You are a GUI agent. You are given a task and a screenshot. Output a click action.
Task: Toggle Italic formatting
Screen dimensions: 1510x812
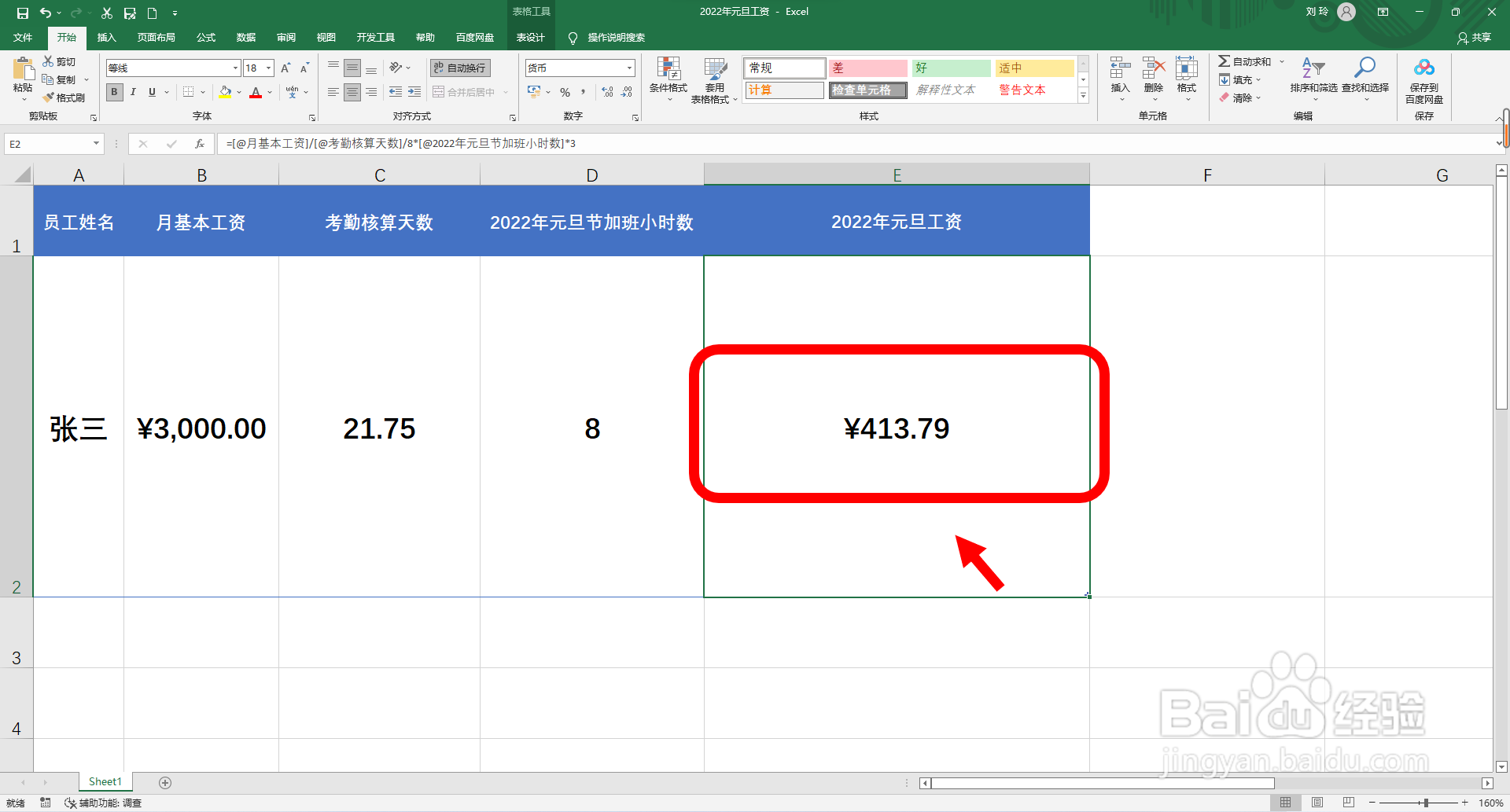(133, 92)
